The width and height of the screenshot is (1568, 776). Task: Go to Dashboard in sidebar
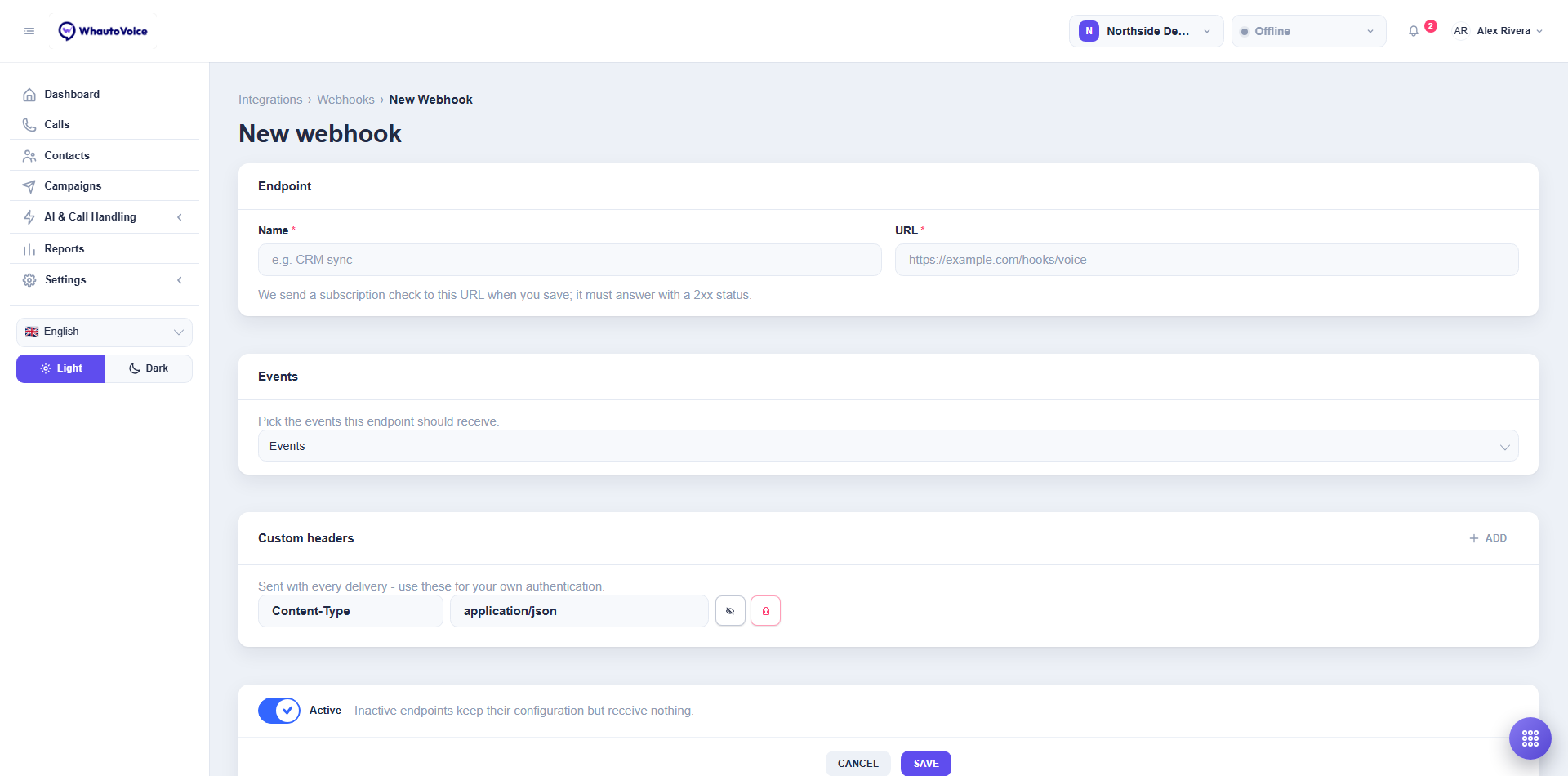pos(105,95)
